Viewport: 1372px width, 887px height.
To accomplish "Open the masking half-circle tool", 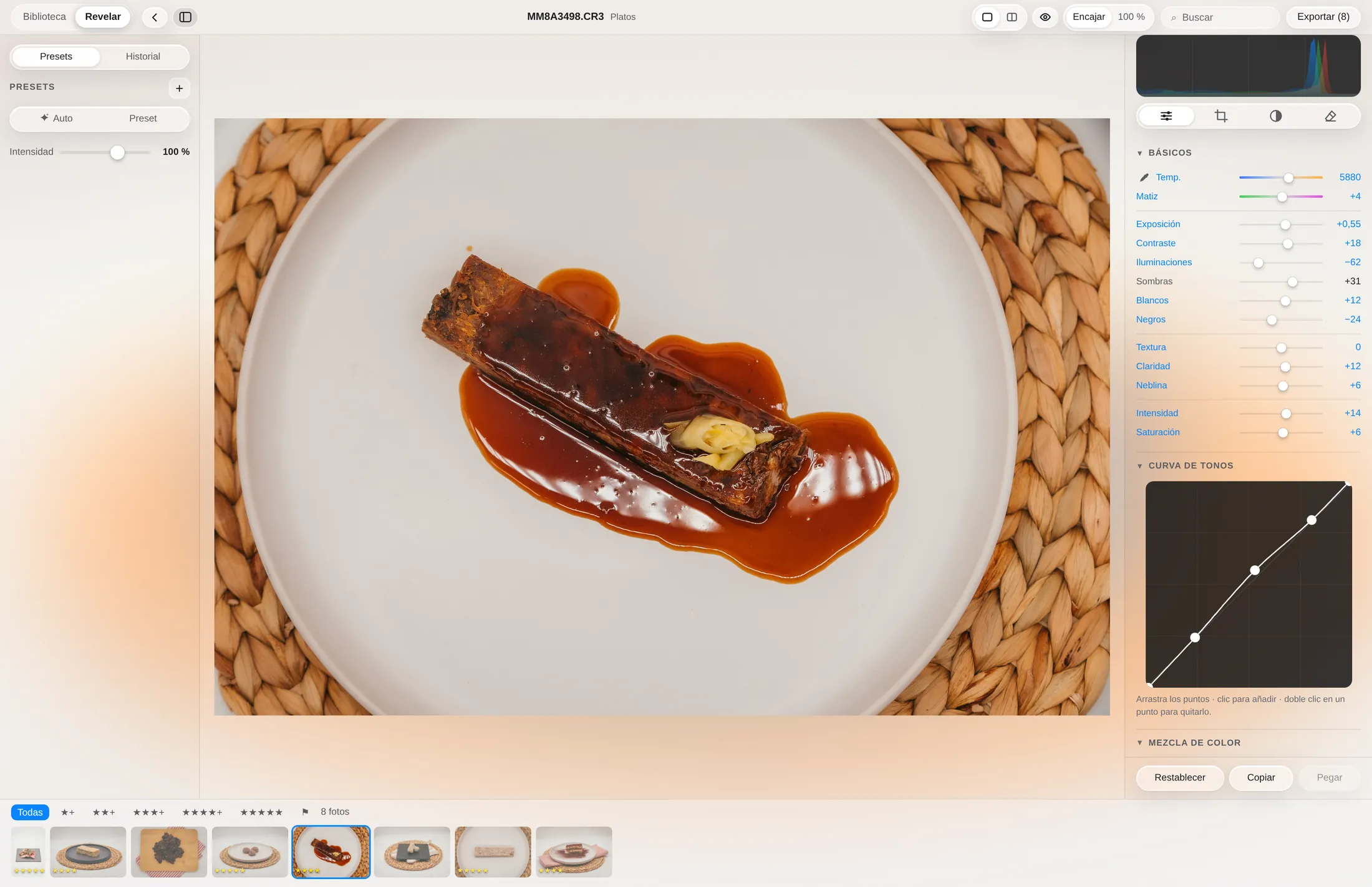I will pos(1276,116).
